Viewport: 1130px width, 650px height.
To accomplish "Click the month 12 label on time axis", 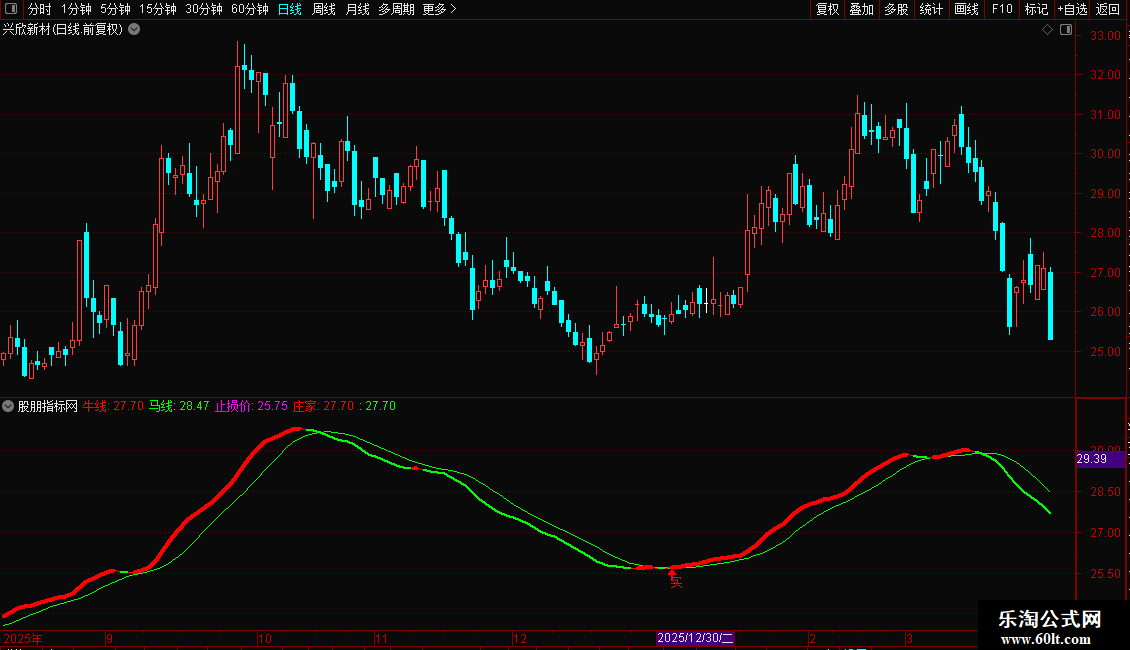I will coord(520,638).
